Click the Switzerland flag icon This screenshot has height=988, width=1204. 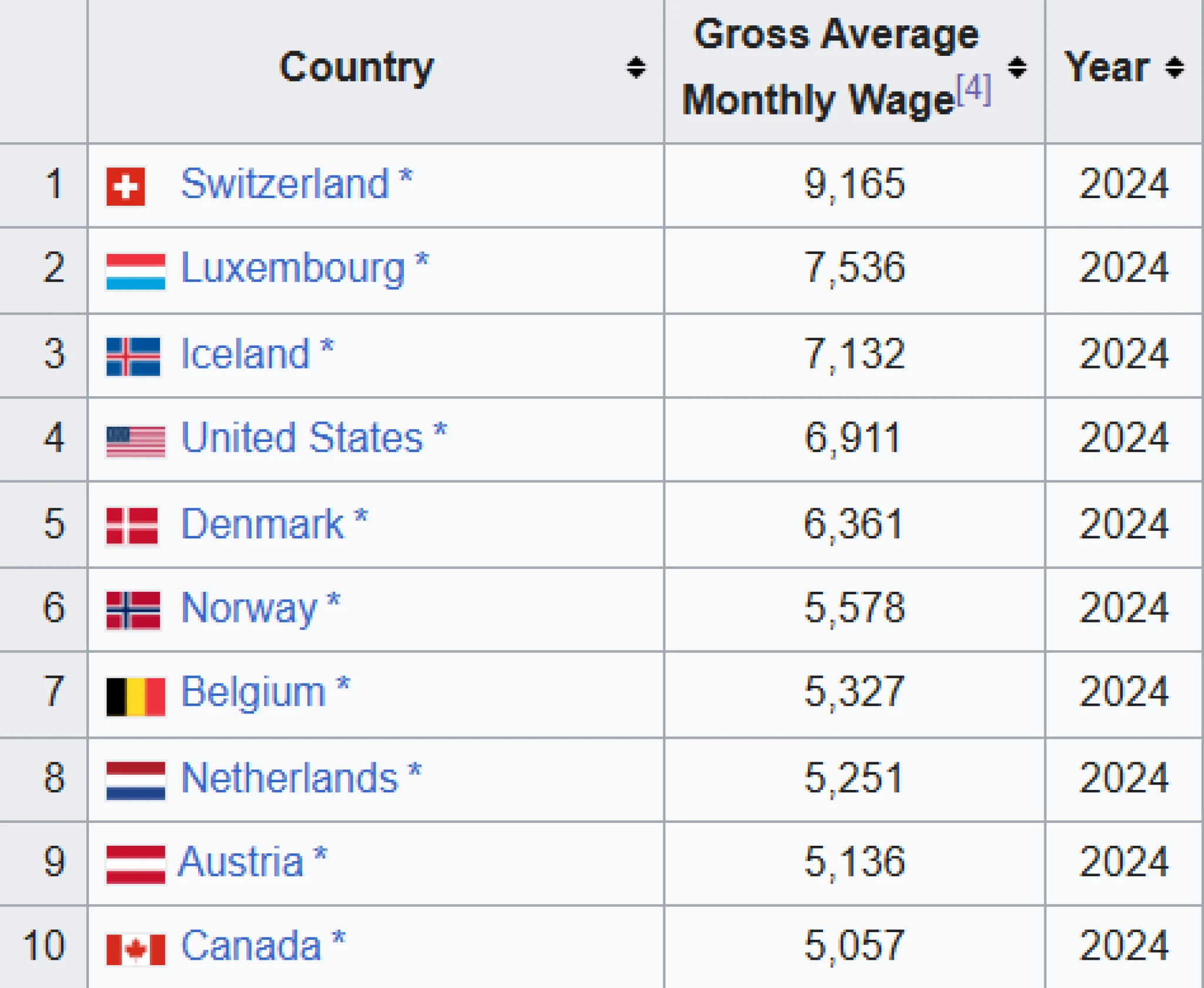coord(125,187)
